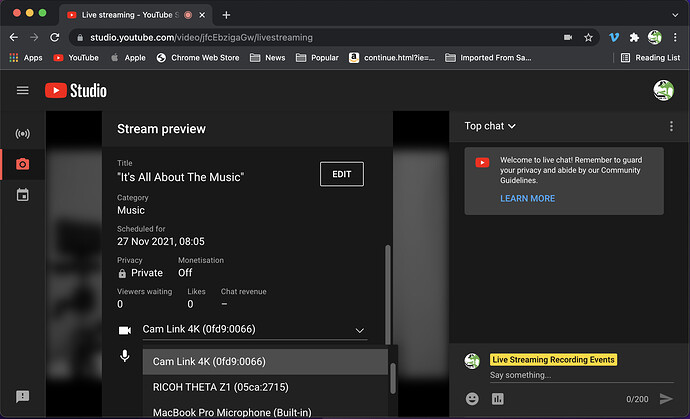The height and width of the screenshot is (419, 690).
Task: Open the Popular bookmarks folder
Action: [x=317, y=58]
